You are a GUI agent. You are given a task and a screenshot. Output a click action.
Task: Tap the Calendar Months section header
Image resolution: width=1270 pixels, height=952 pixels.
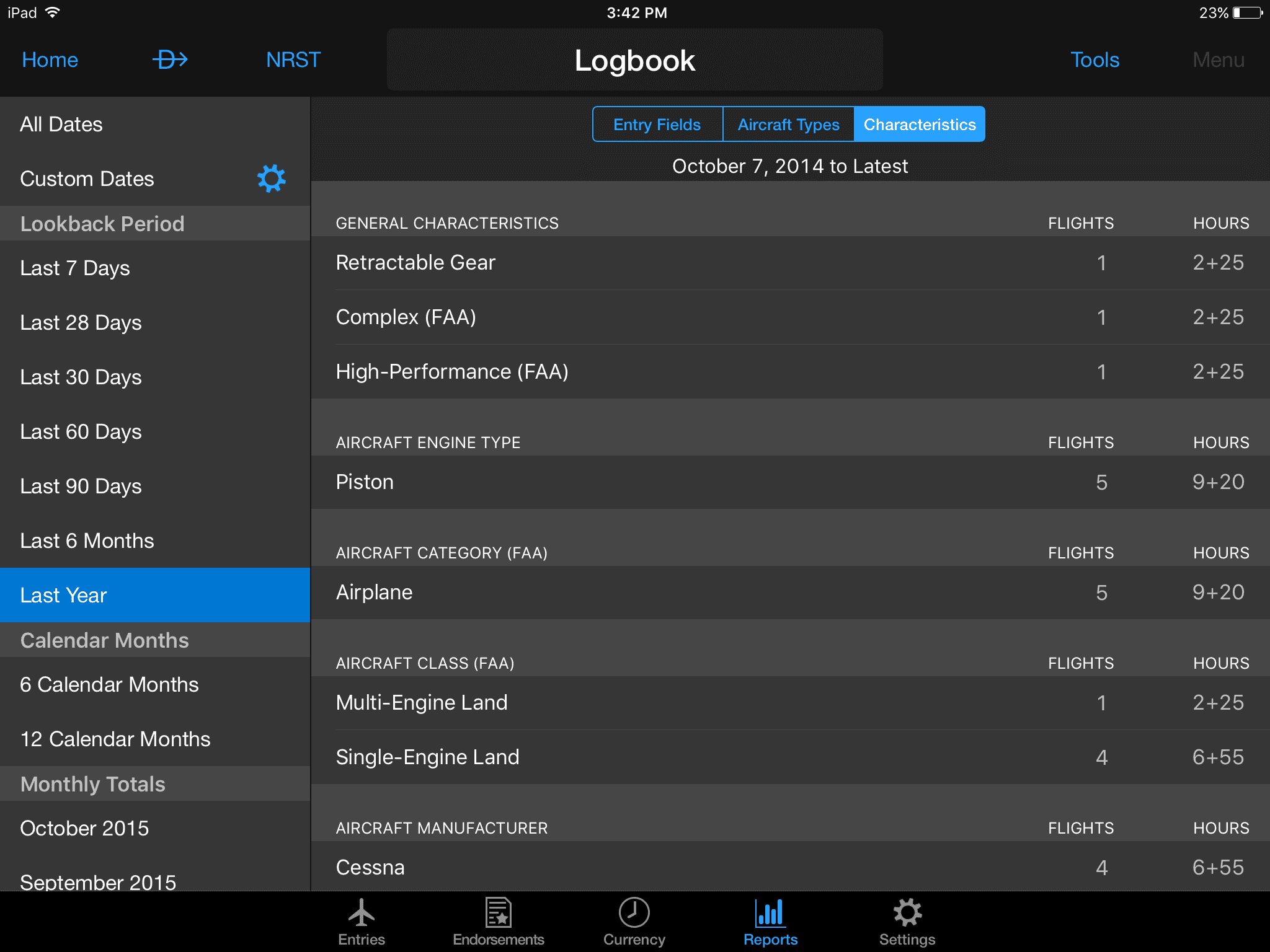tap(104, 640)
